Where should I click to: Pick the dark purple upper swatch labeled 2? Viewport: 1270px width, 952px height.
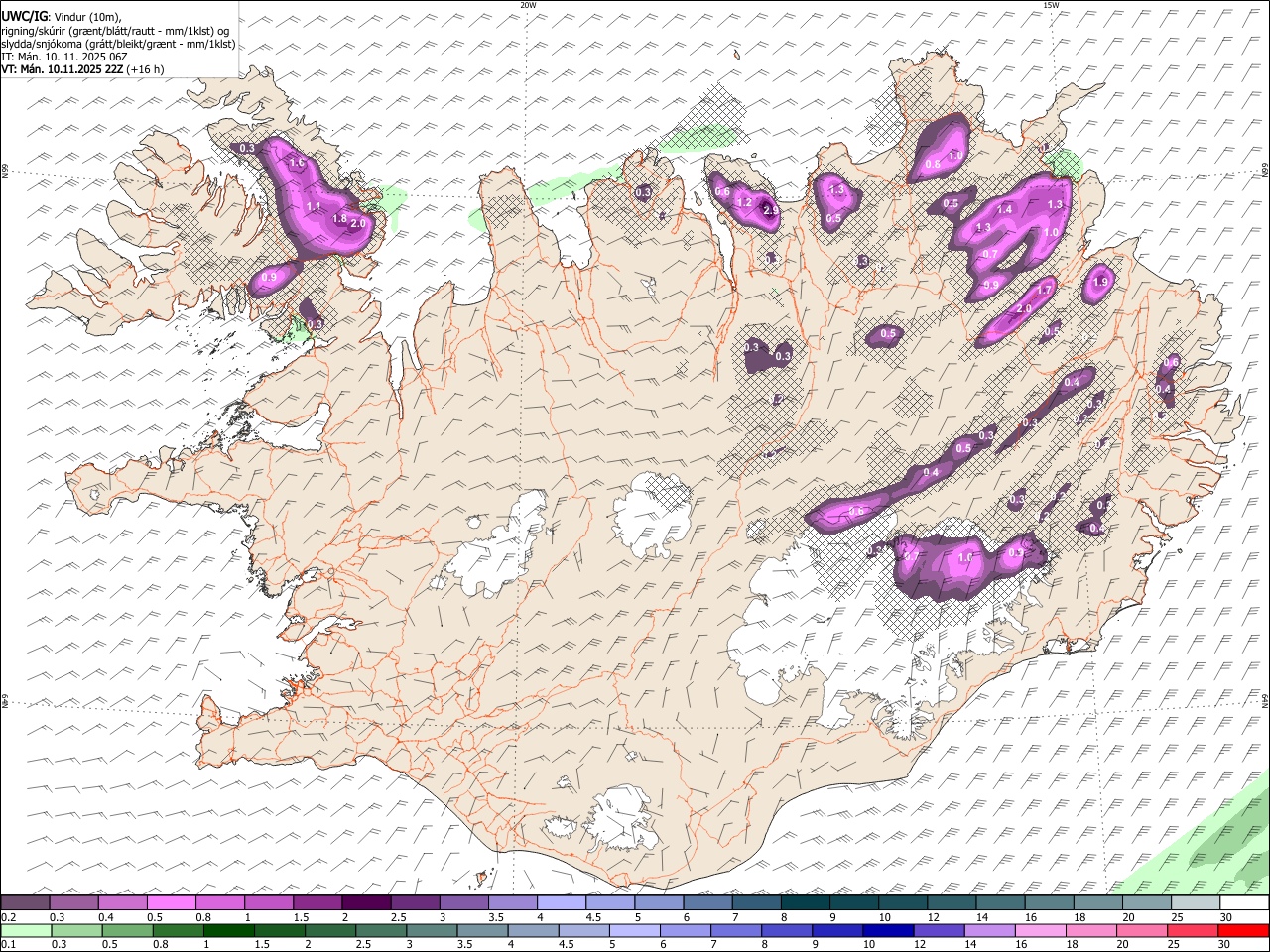(366, 902)
